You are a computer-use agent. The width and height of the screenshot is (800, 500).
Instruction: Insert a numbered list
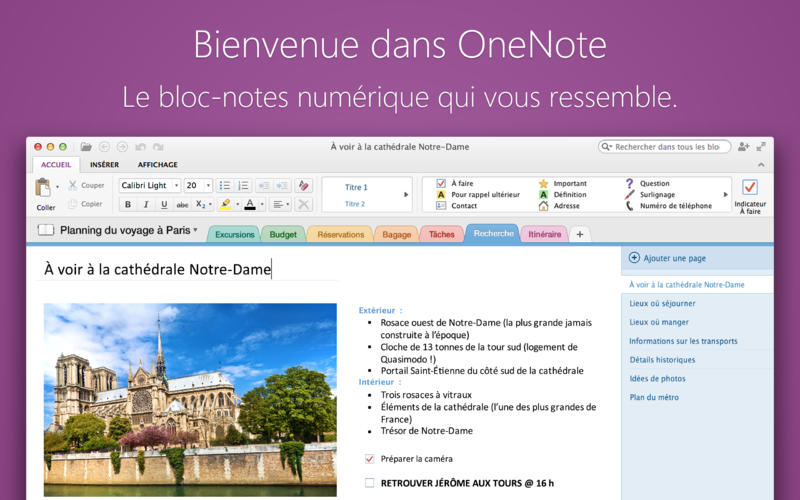point(243,186)
